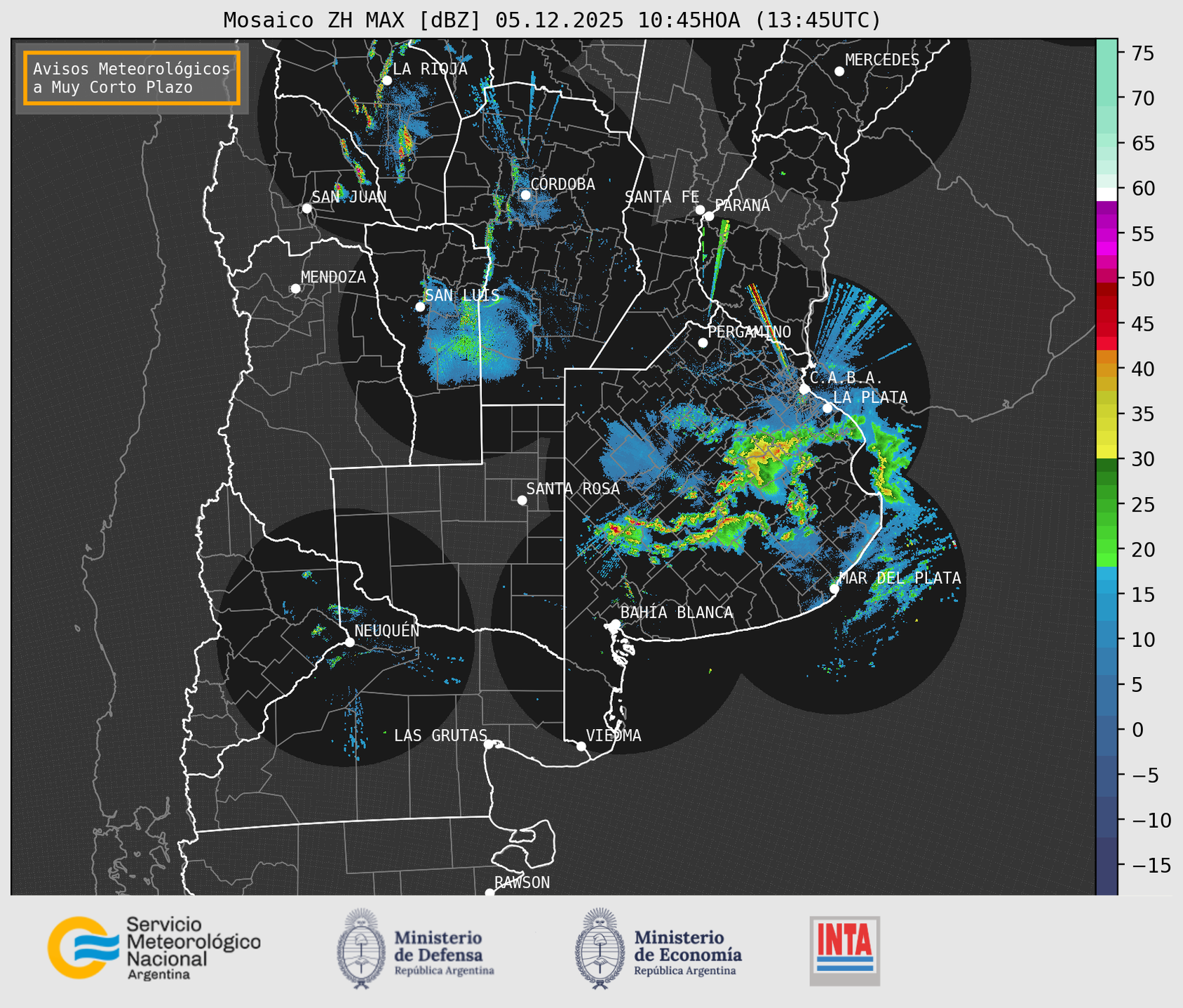
Task: Select the SAN JUAN city label
Action: click(x=349, y=197)
